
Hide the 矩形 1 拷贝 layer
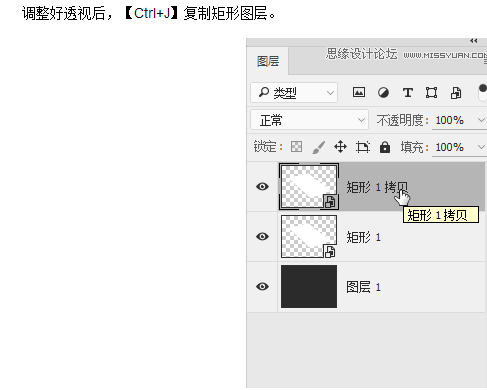click(262, 186)
